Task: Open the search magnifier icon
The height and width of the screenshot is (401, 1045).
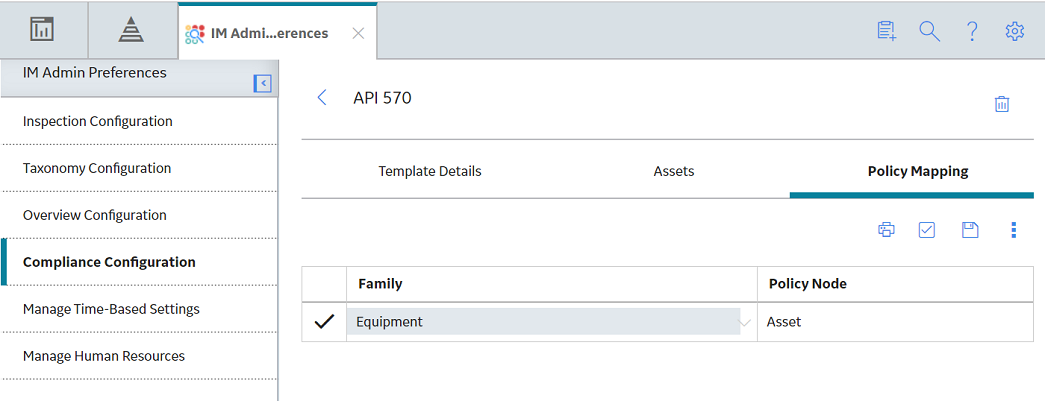Action: pos(929,31)
